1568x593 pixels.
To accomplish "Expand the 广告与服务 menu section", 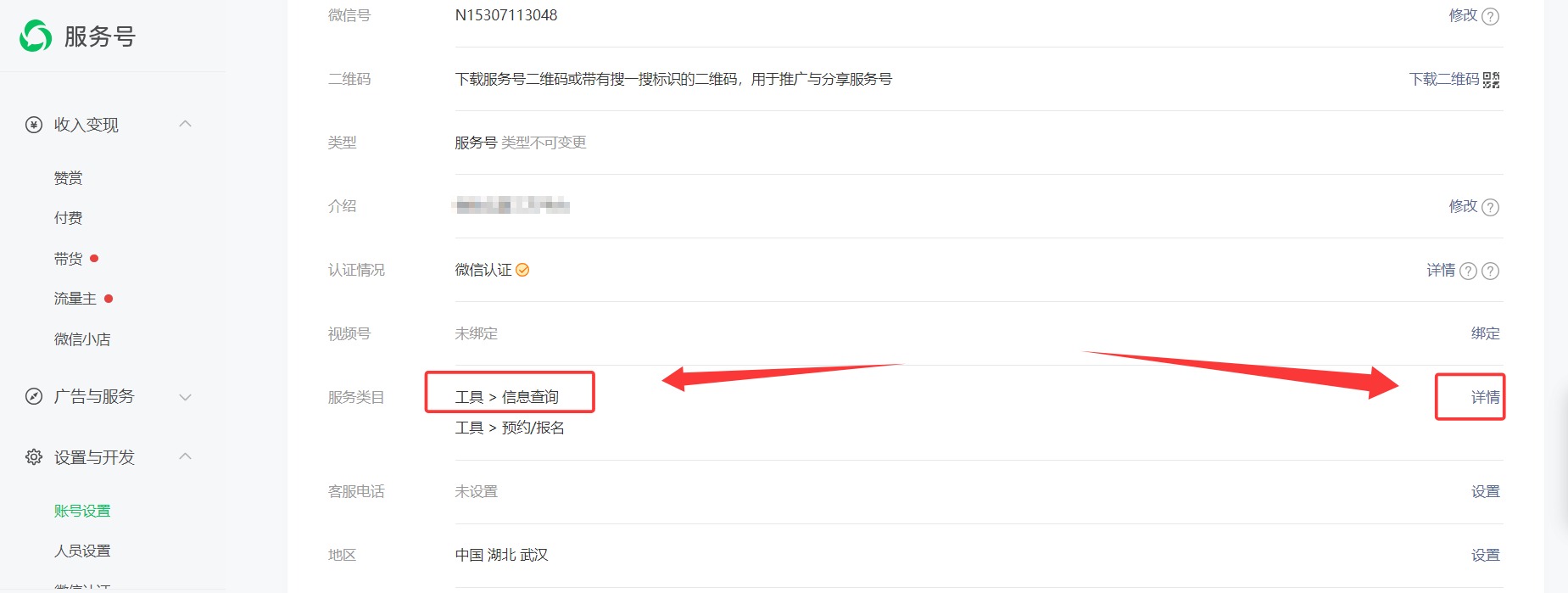I will (x=185, y=396).
